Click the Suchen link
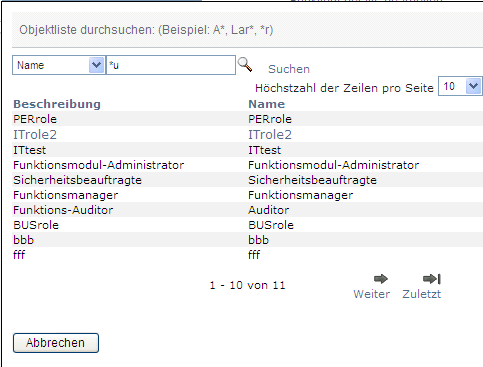The width and height of the screenshot is (483, 367). pyautogui.click(x=289, y=69)
